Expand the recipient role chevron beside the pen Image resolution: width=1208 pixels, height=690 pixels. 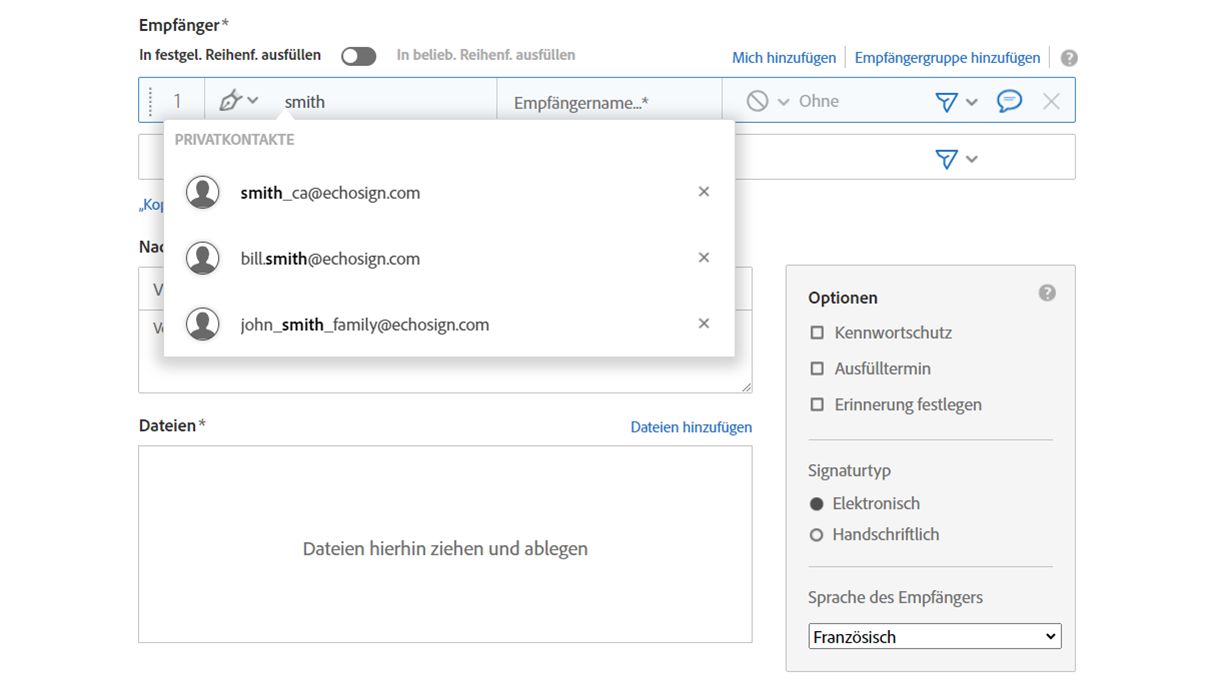click(253, 100)
